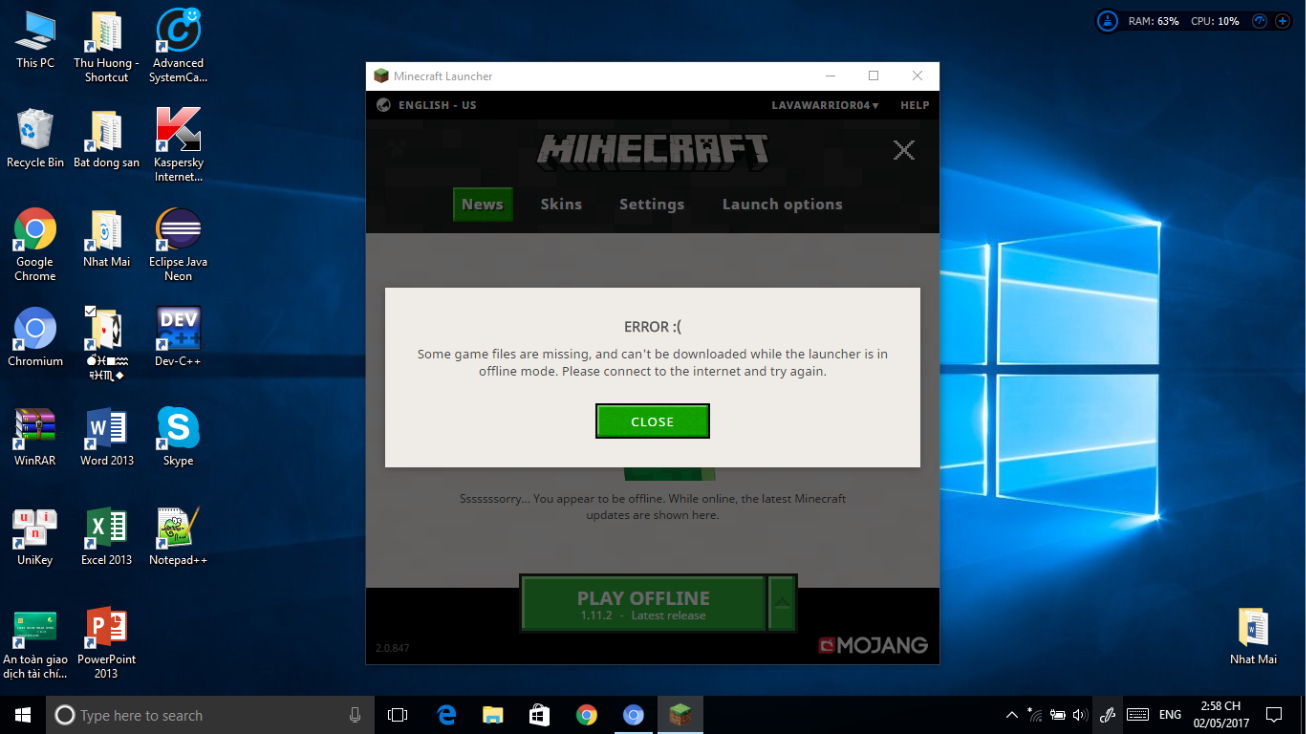Select the Word 2013 shortcut

coord(106,437)
